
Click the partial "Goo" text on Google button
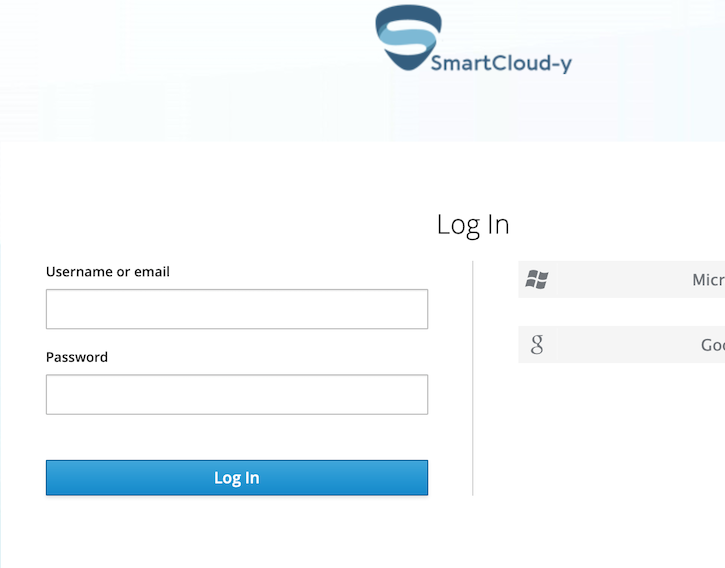click(712, 345)
